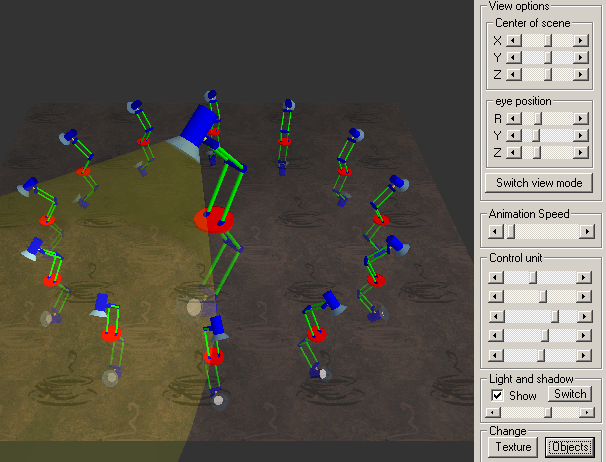Image resolution: width=606 pixels, height=462 pixels.
Task: Click the eye position R slider thumb
Action: point(536,118)
